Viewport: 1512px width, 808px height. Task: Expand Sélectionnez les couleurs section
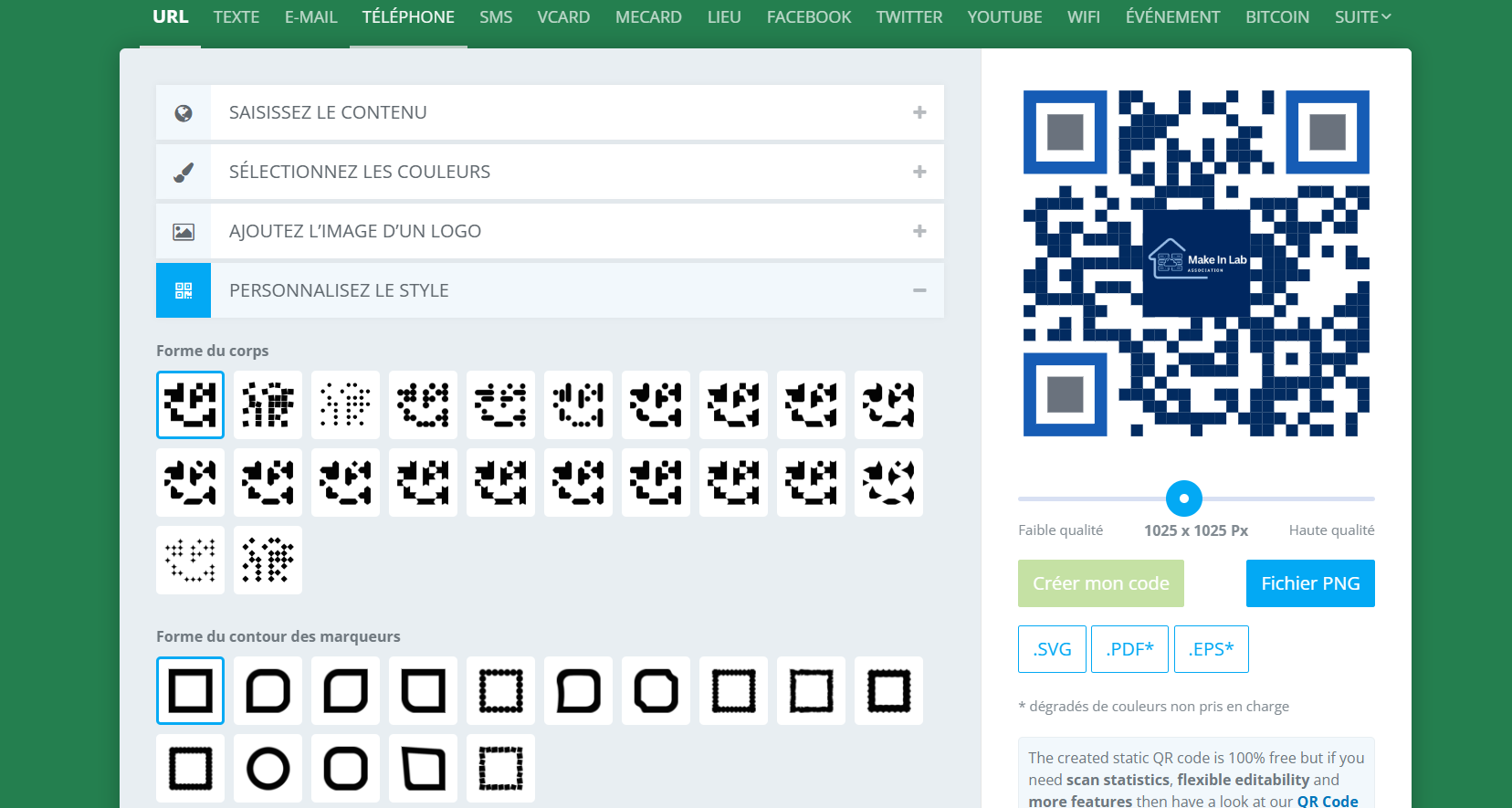click(x=919, y=172)
